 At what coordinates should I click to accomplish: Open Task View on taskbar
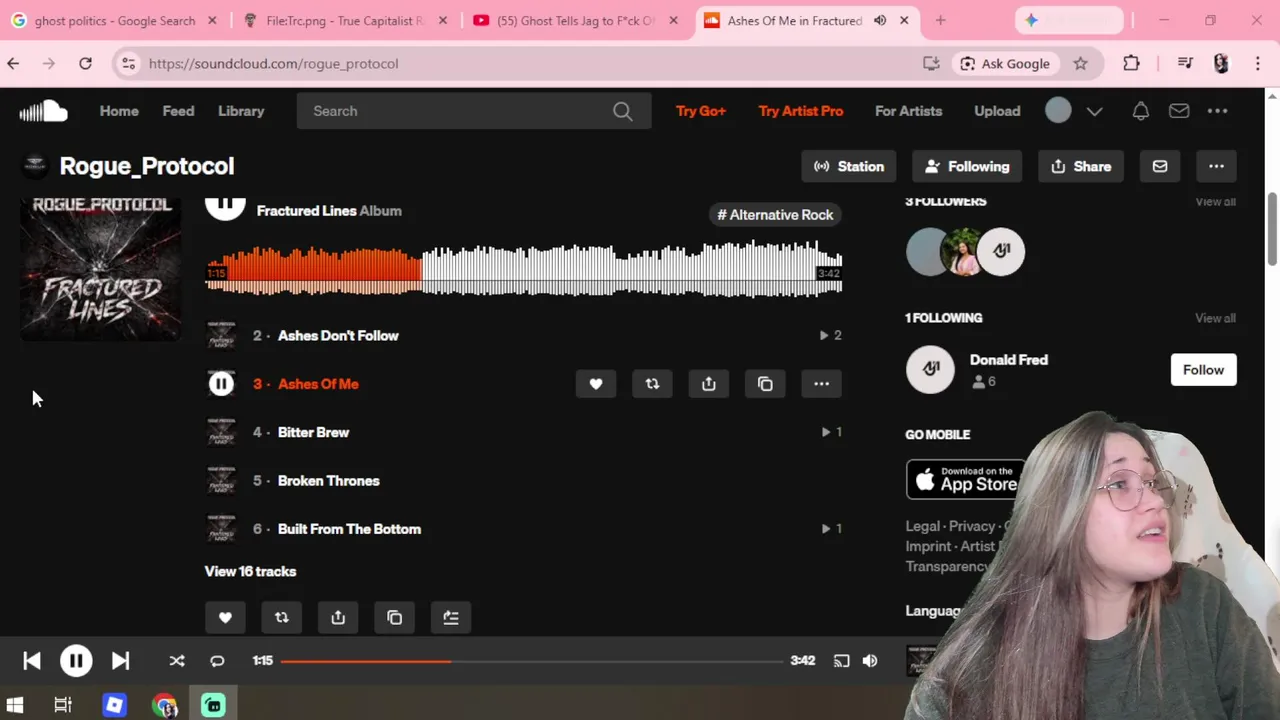click(x=63, y=705)
